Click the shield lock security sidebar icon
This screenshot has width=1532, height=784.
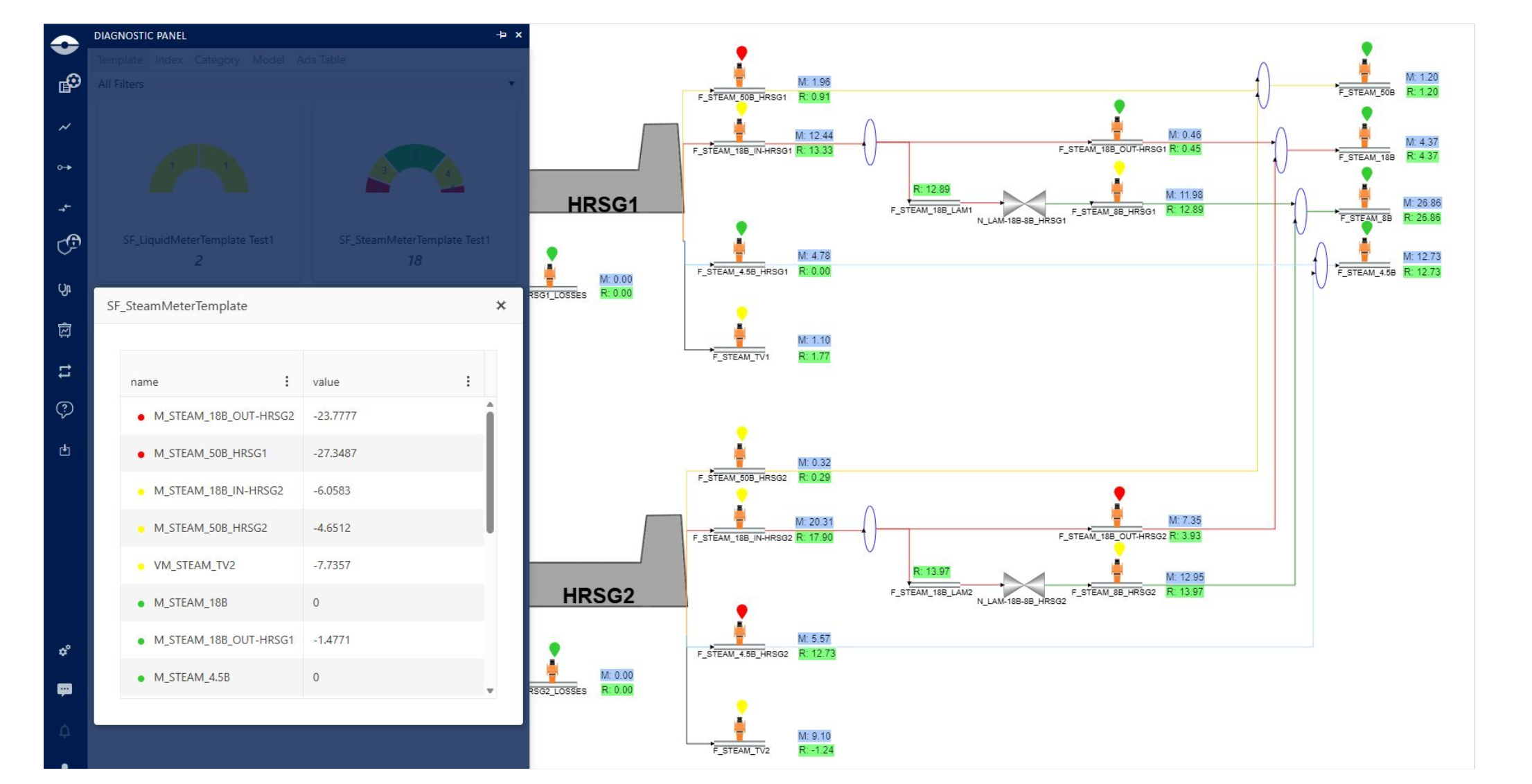(x=69, y=244)
